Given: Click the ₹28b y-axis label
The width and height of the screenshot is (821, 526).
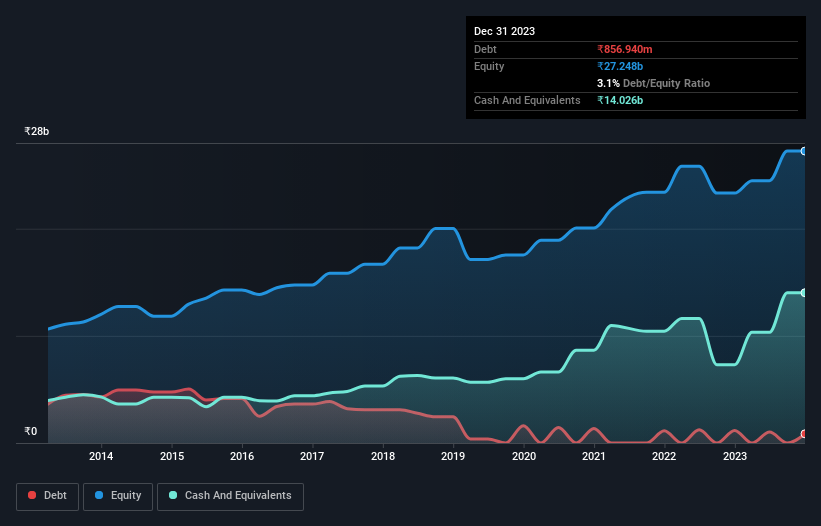Looking at the screenshot, I should [37, 131].
